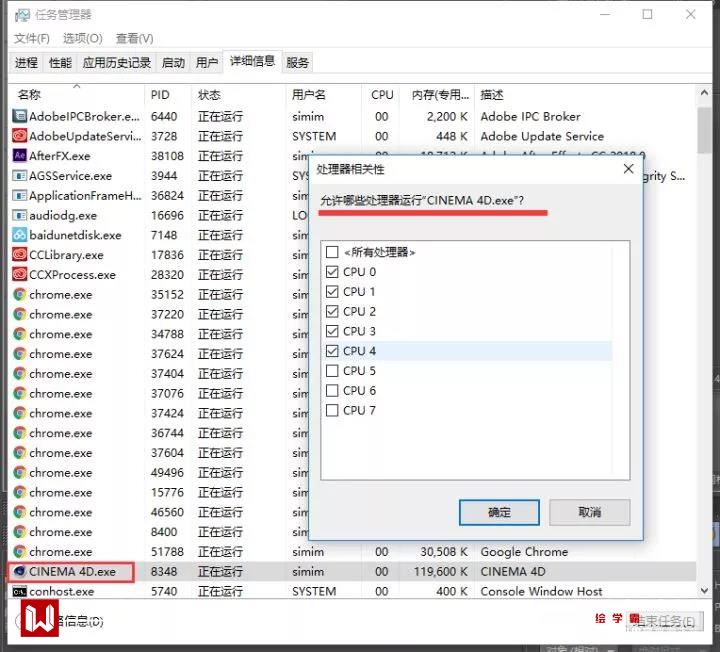Screen dimensions: 720x652
Task: Click Chrome icon of PID 34788 row
Action: [x=19, y=334]
